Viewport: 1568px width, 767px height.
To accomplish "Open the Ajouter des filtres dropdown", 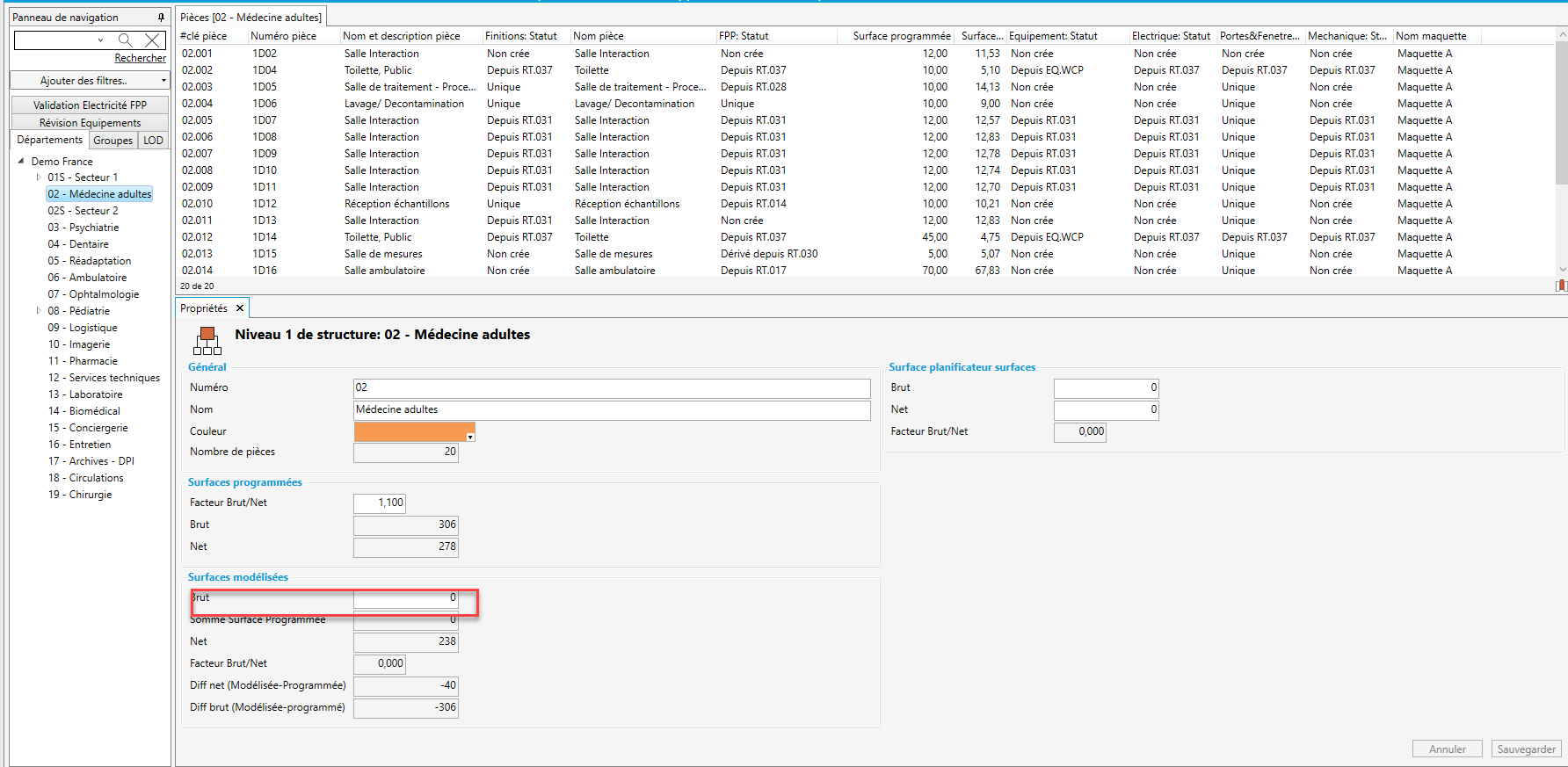I will (x=90, y=81).
